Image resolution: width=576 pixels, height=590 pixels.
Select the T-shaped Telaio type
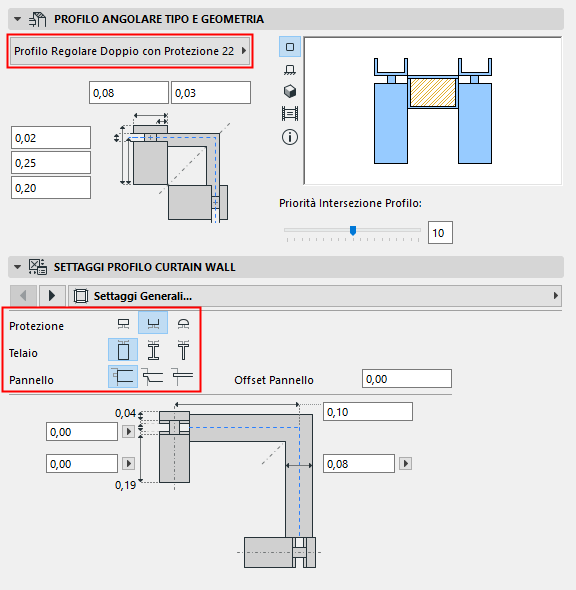point(183,350)
